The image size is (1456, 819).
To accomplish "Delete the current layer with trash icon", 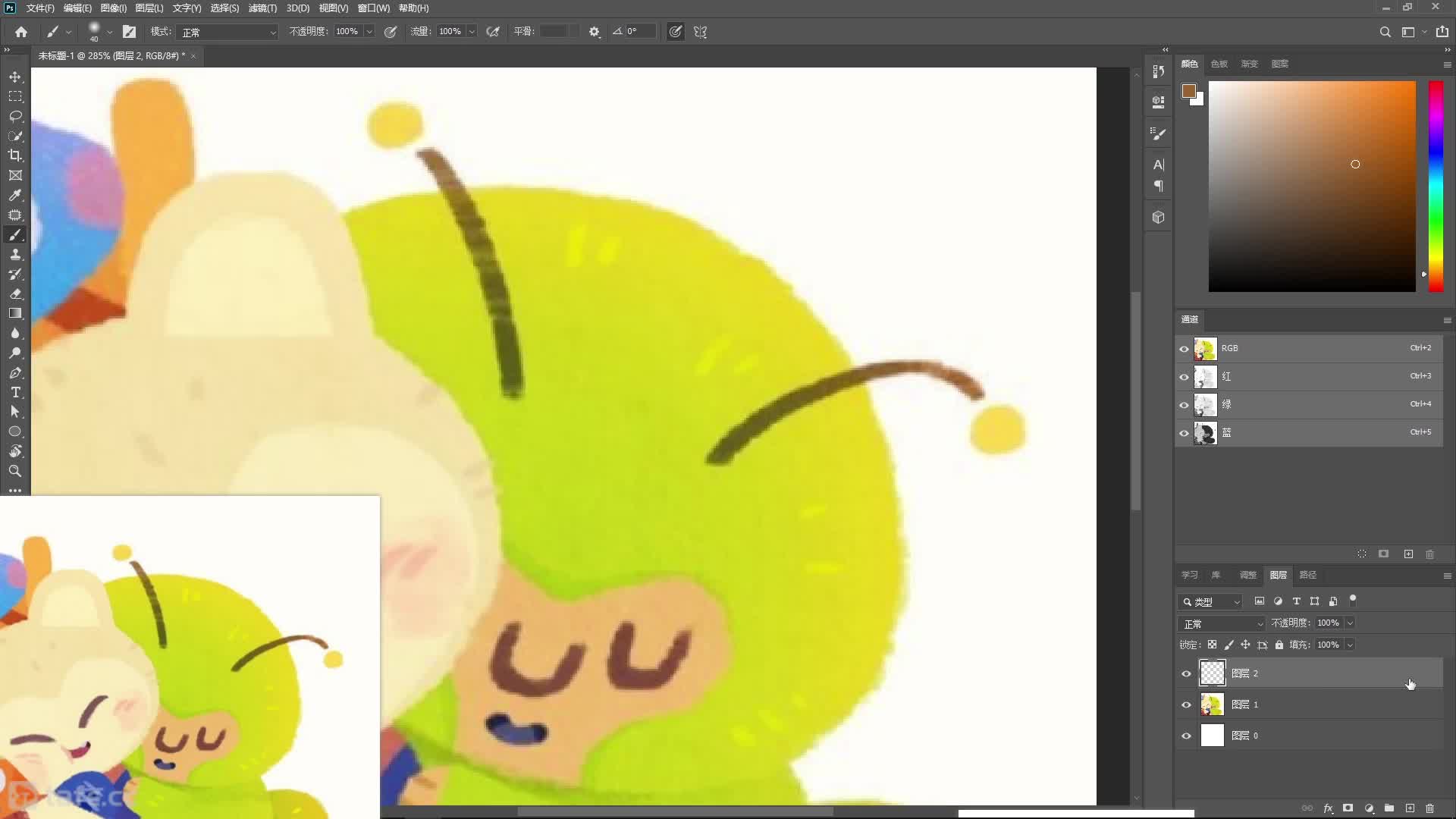I will 1430,808.
